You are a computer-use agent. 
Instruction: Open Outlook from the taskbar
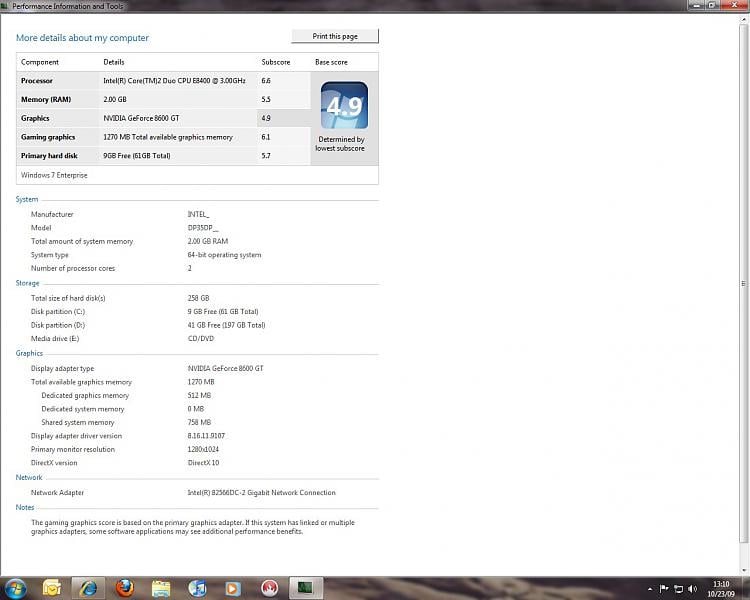pyautogui.click(x=52, y=588)
